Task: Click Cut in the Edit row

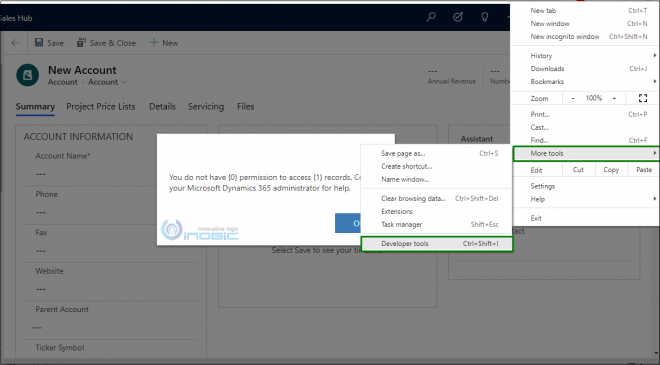Action: (578, 170)
